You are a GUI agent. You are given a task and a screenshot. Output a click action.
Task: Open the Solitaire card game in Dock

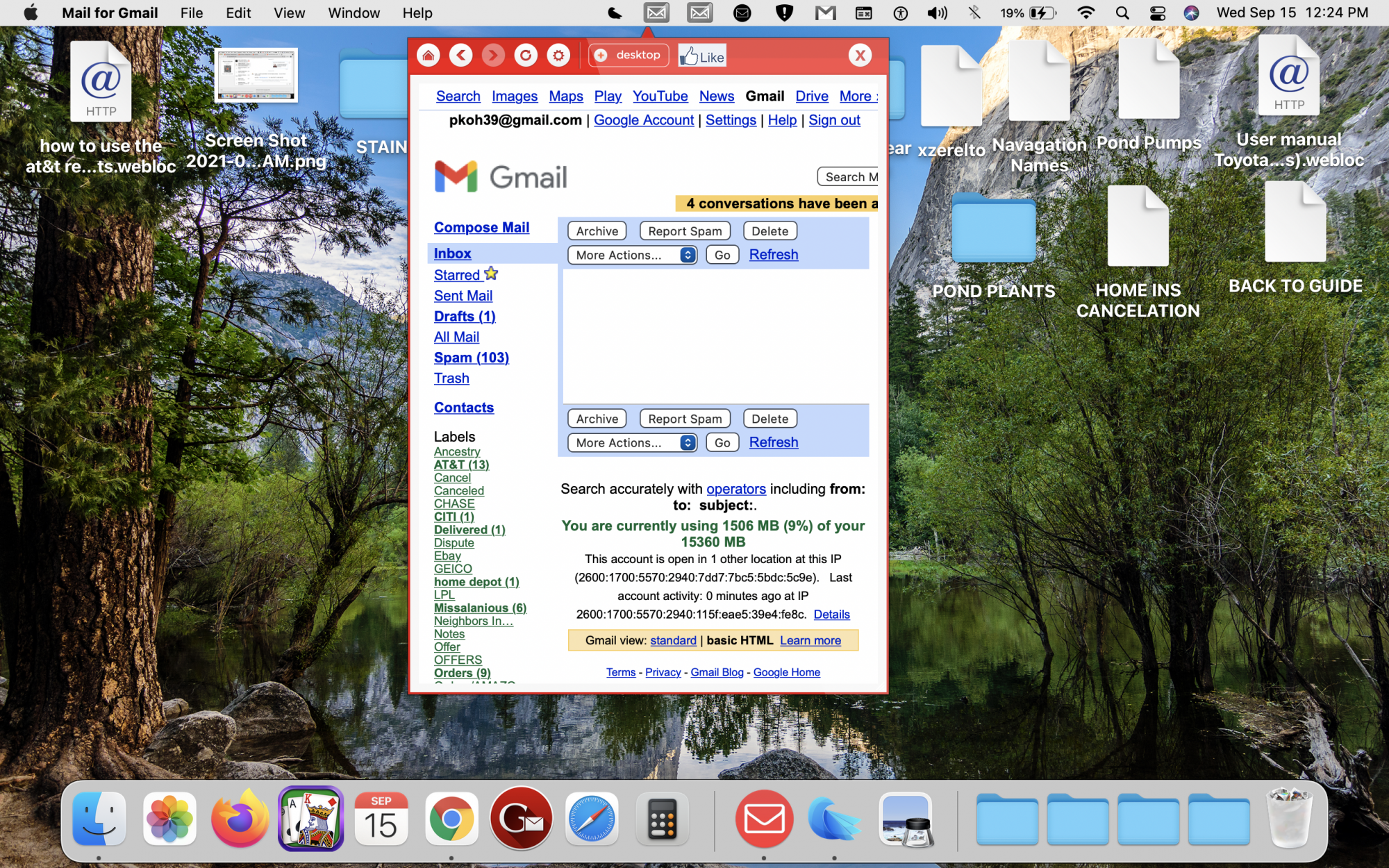(310, 819)
